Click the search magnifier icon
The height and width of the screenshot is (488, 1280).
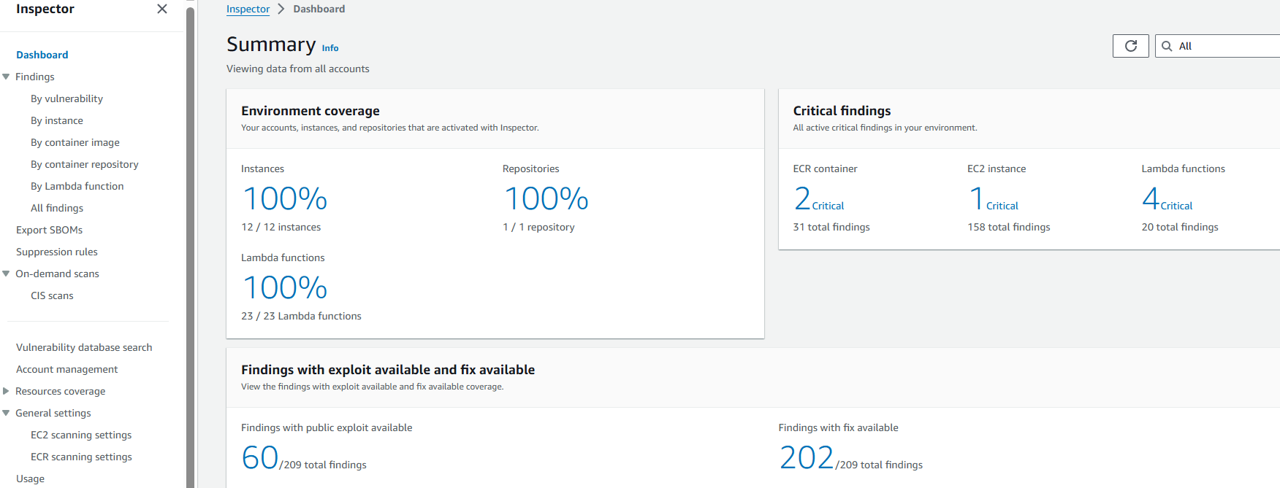(1167, 46)
